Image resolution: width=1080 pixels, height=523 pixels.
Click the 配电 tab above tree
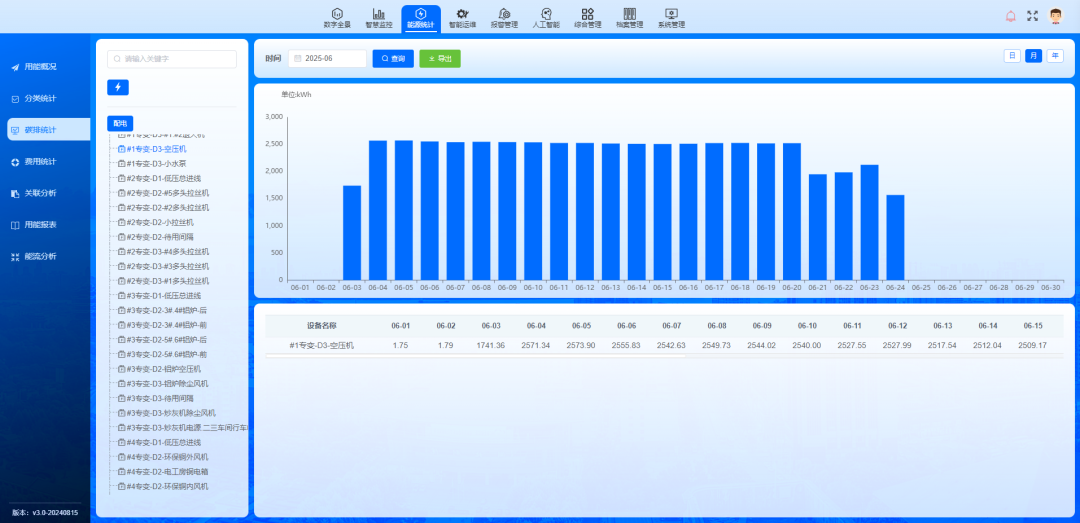point(120,123)
